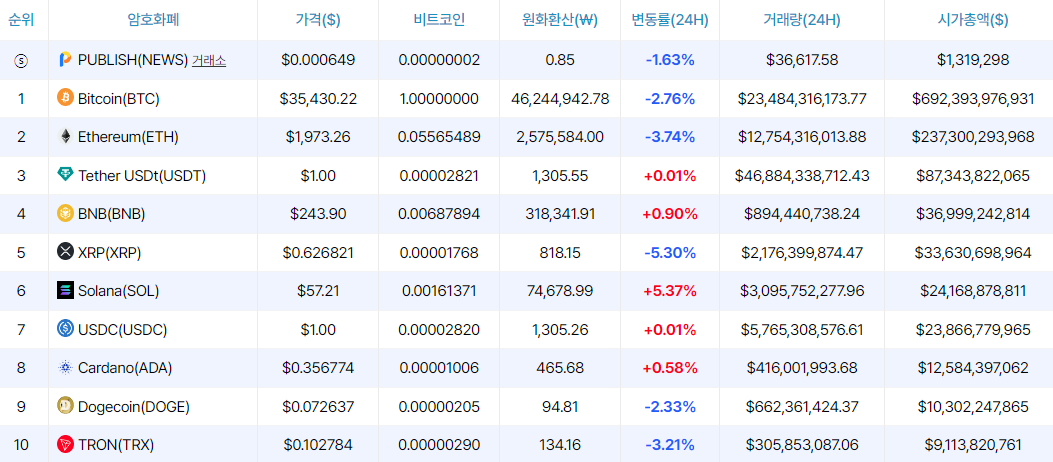1053x462 pixels.
Task: Click the XRP black logo icon
Action: pyautogui.click(x=65, y=252)
